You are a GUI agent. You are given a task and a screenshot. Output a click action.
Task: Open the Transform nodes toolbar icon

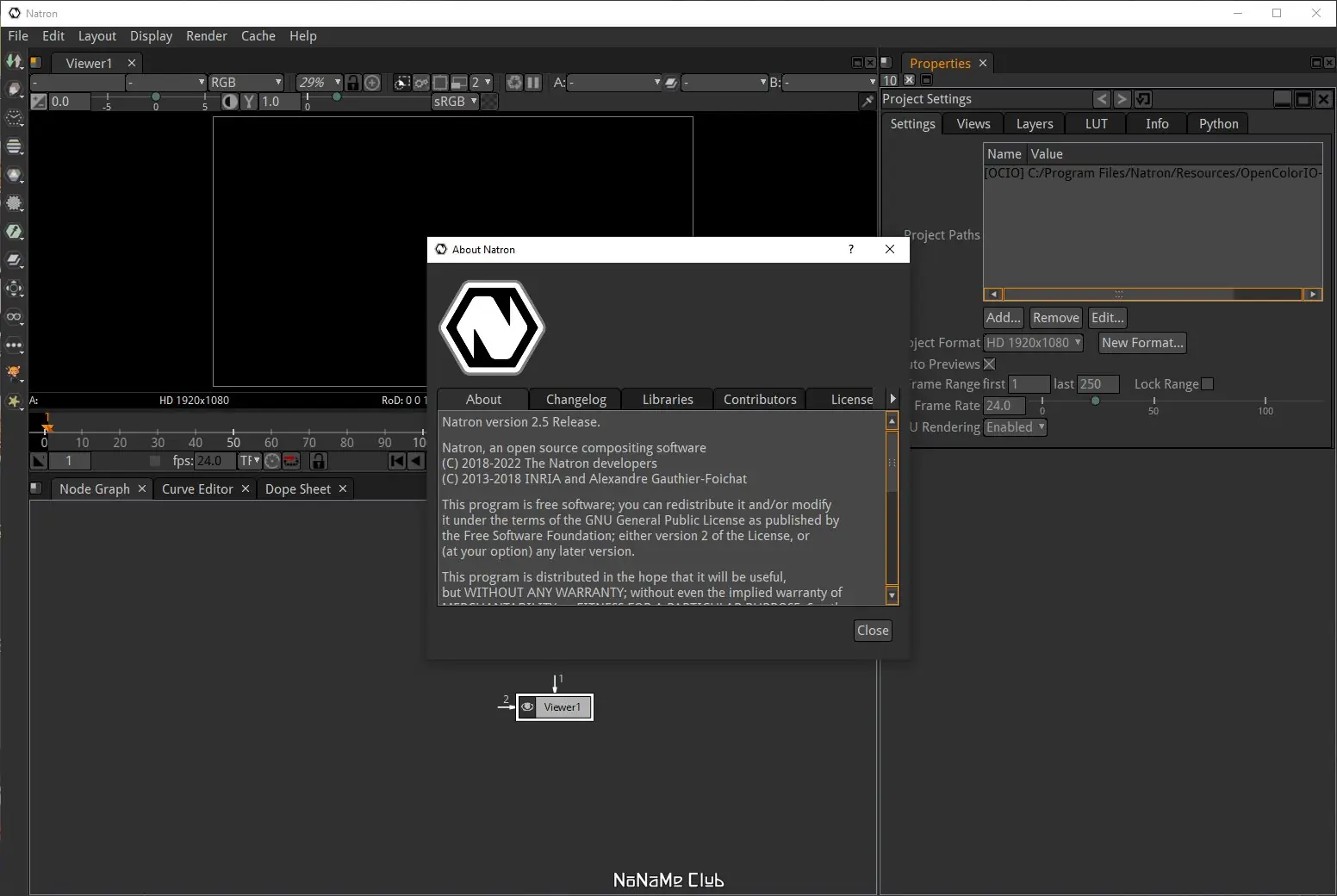[14, 289]
